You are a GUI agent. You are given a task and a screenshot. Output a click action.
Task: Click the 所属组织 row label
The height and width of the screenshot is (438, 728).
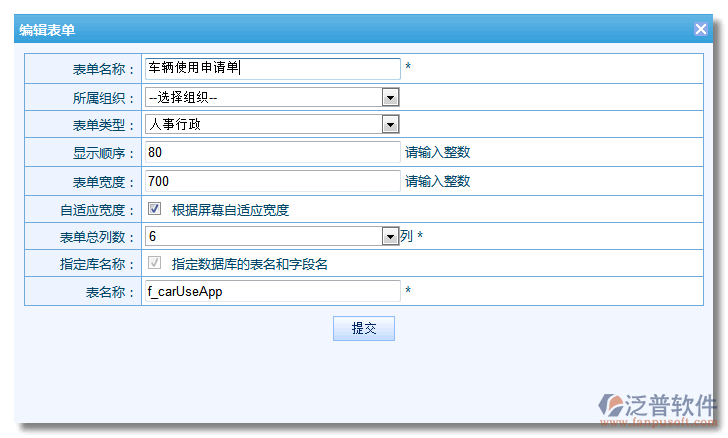[x=103, y=97]
